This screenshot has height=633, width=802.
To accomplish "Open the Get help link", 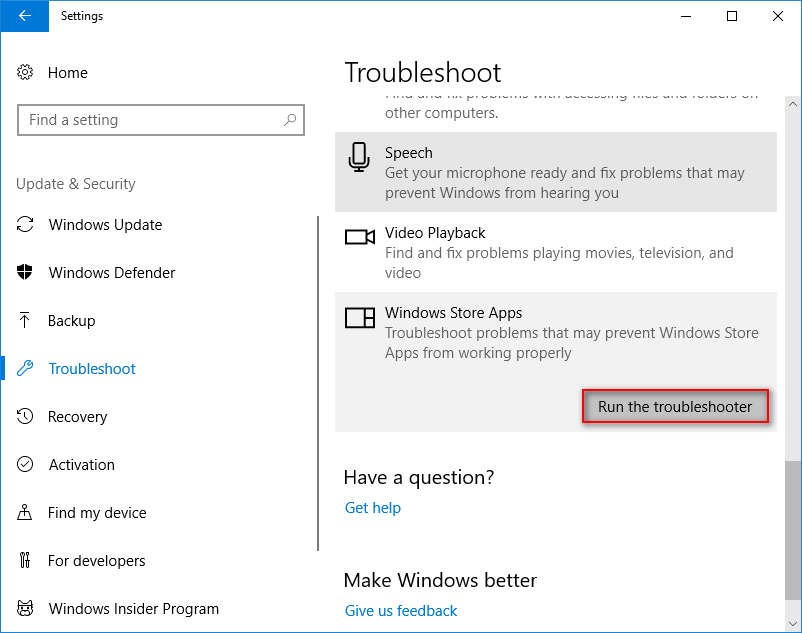I will [x=372, y=508].
